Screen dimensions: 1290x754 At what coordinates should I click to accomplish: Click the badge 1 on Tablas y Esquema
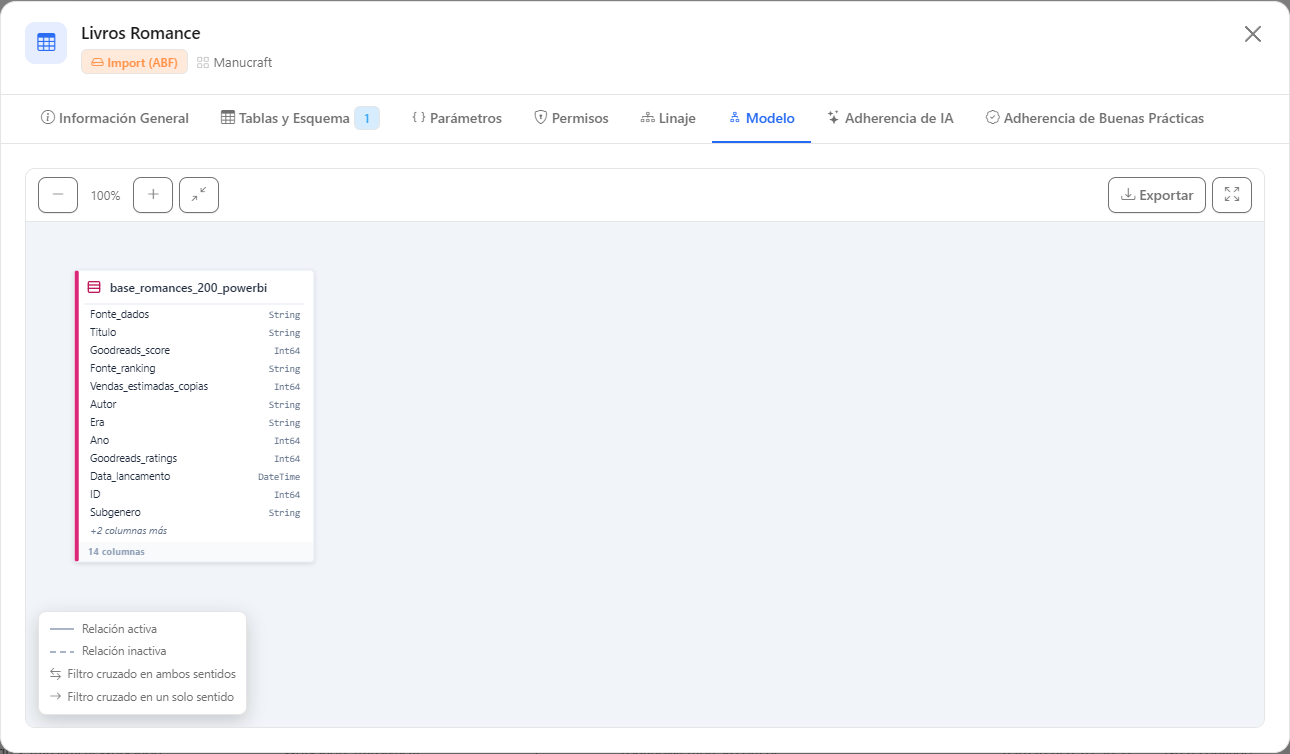367,118
